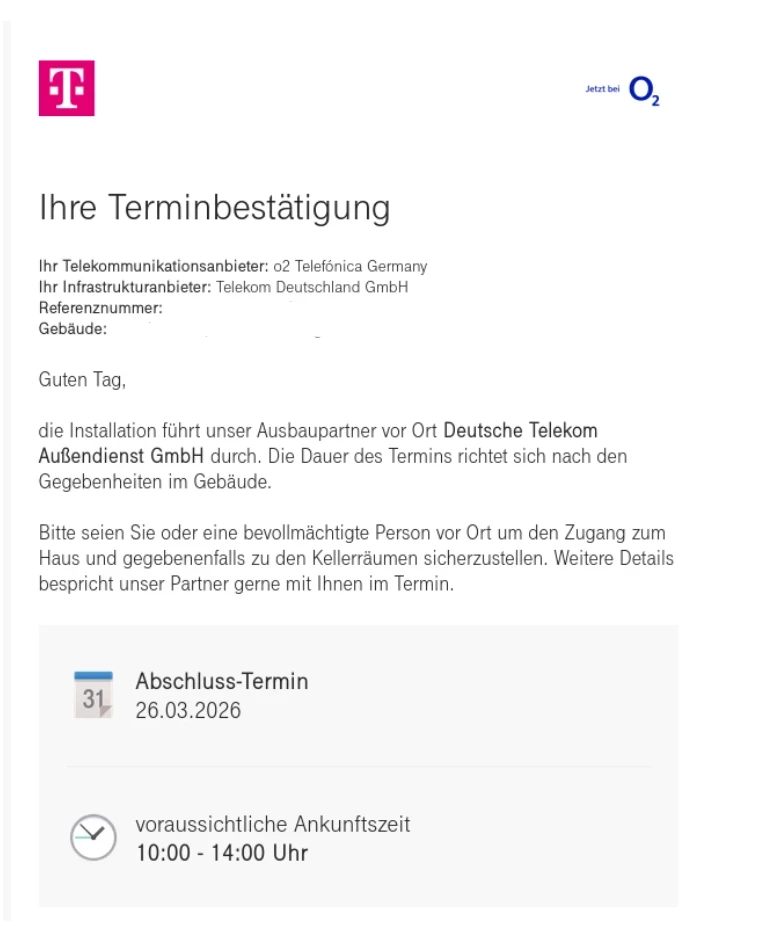Screen dimensions: 769x943
Task: Click 'Telekom Deutschland GmbH' text
Action: coord(312,287)
